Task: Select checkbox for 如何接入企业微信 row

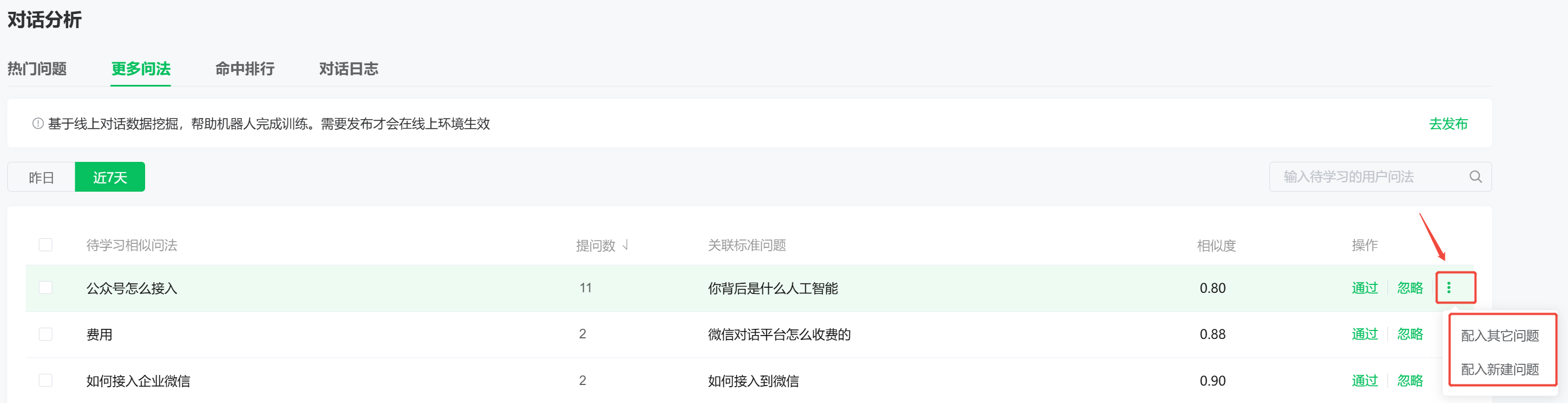Action: (x=46, y=381)
